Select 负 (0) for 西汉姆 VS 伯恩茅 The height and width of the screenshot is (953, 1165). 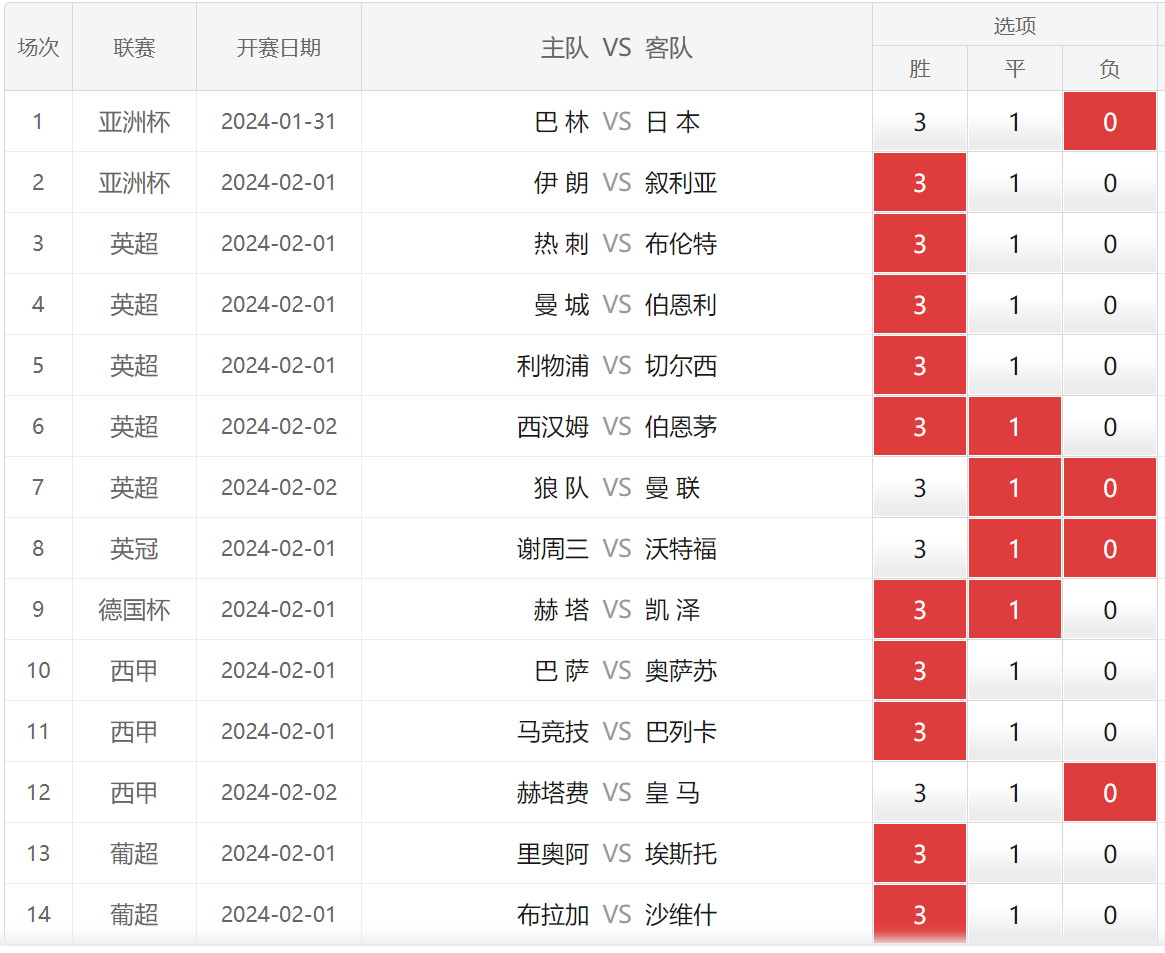point(1110,426)
